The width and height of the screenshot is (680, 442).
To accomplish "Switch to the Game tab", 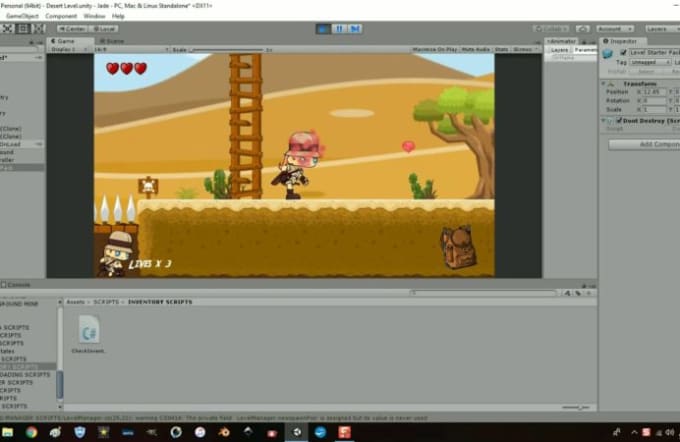I will 69,41.
